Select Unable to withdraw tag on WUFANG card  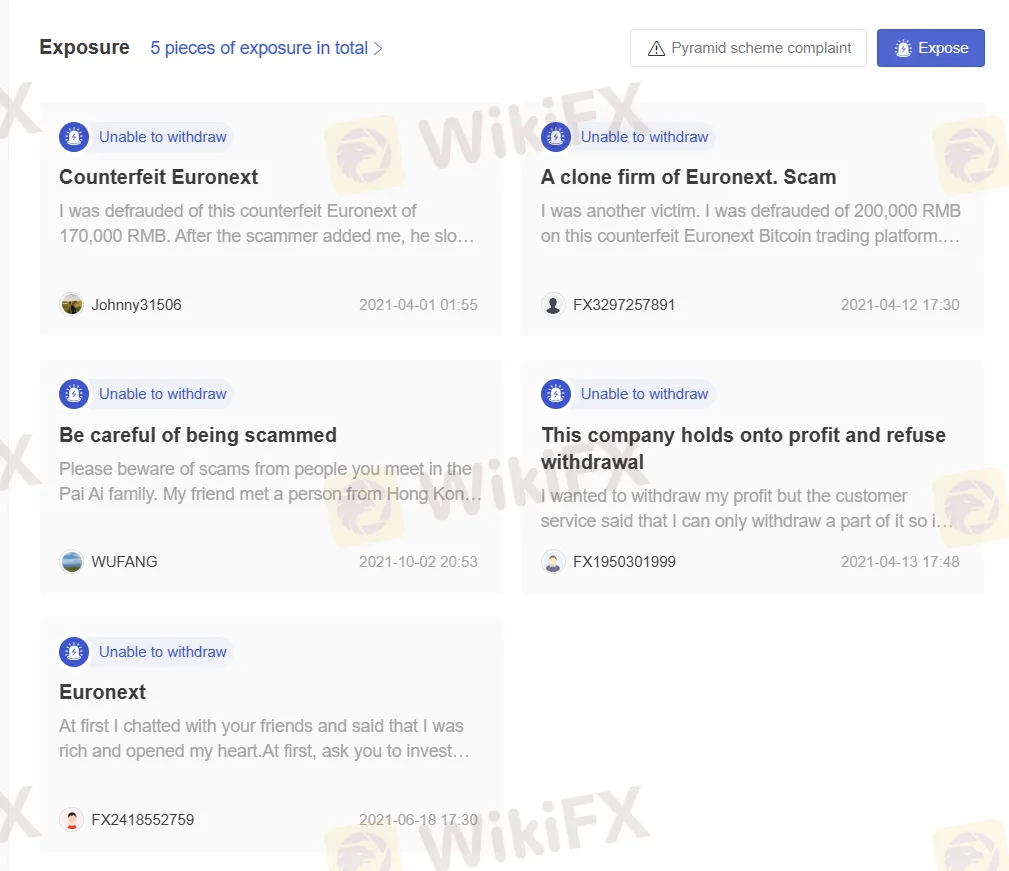coord(163,394)
